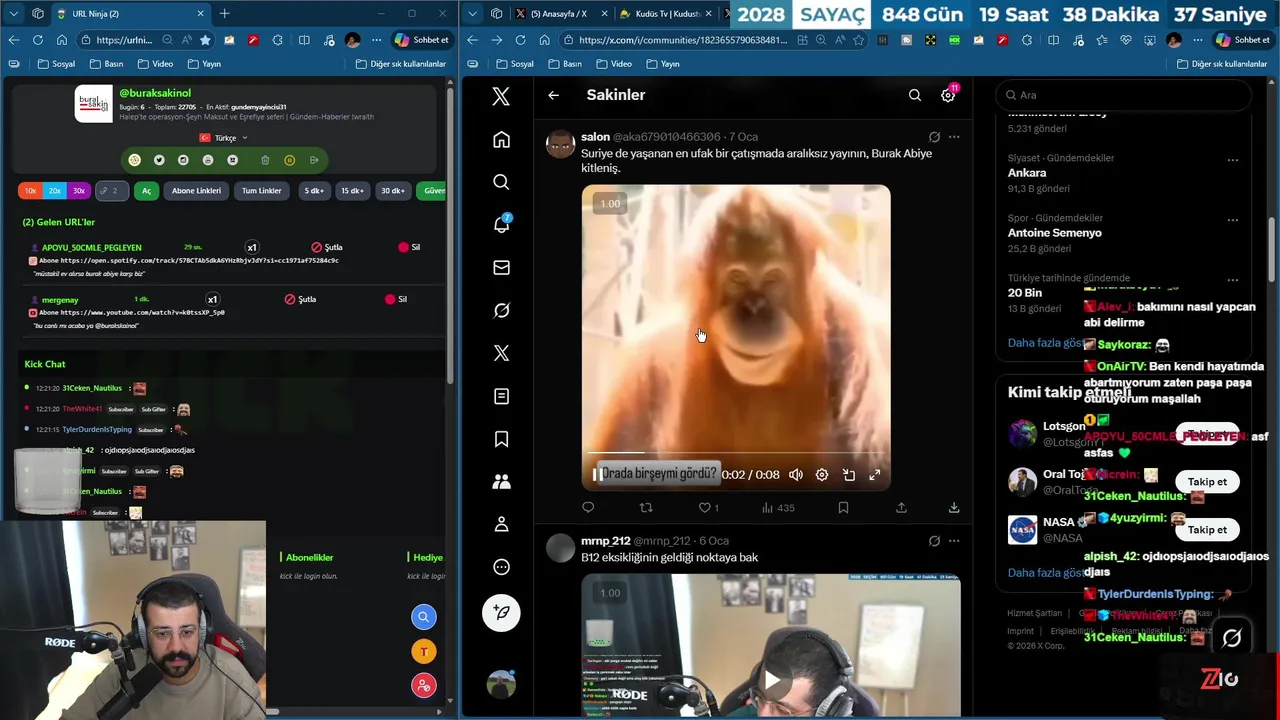
Task: Pause URL Ninja with yellow pause icon
Action: pos(290,160)
